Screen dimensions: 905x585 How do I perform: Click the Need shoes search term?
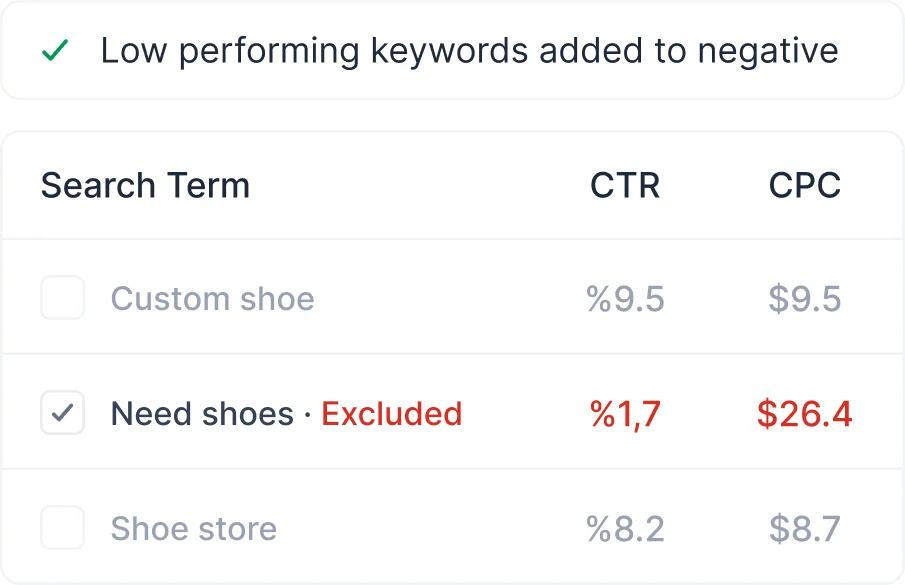coord(202,414)
